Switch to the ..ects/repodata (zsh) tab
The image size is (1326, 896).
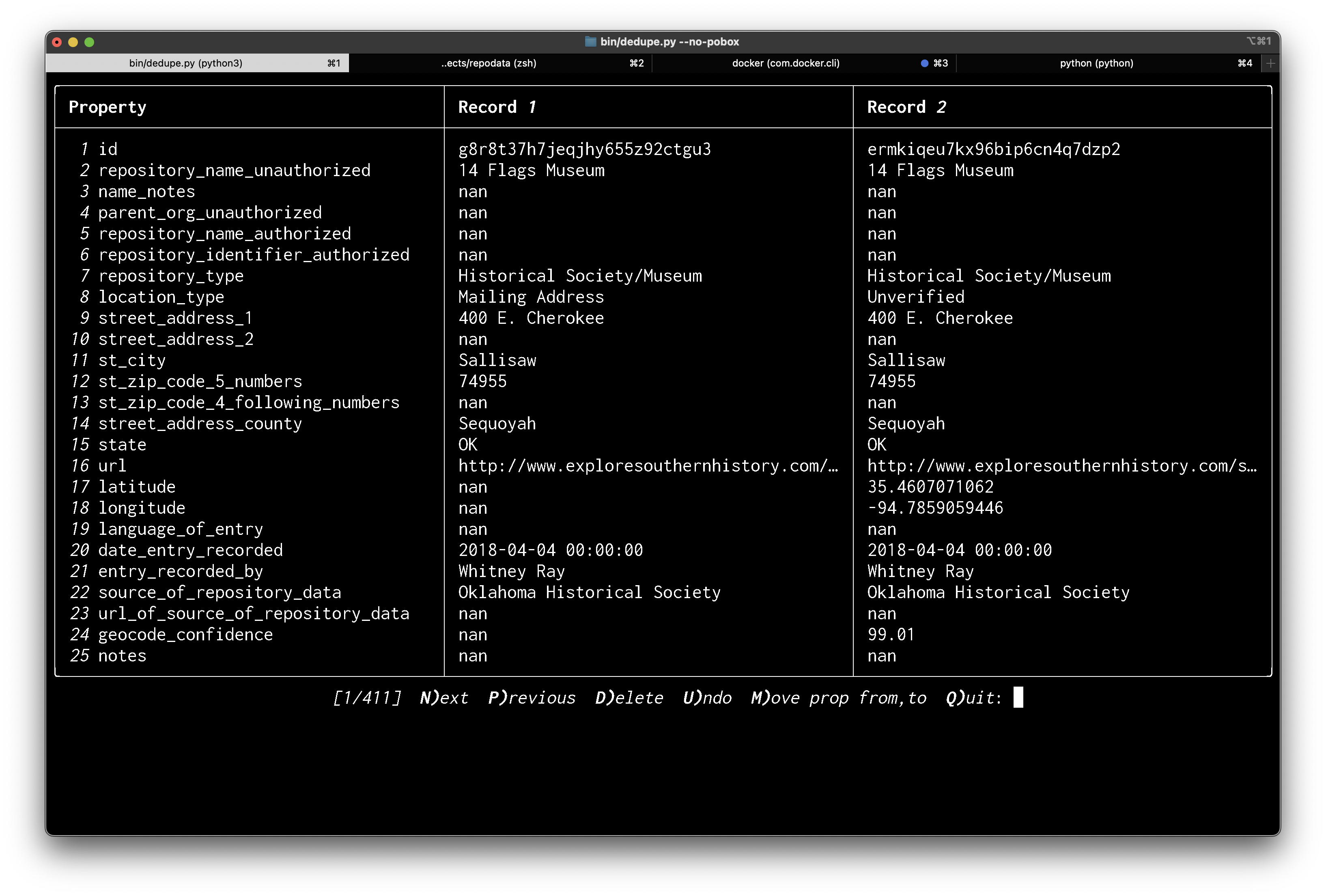pyautogui.click(x=500, y=63)
